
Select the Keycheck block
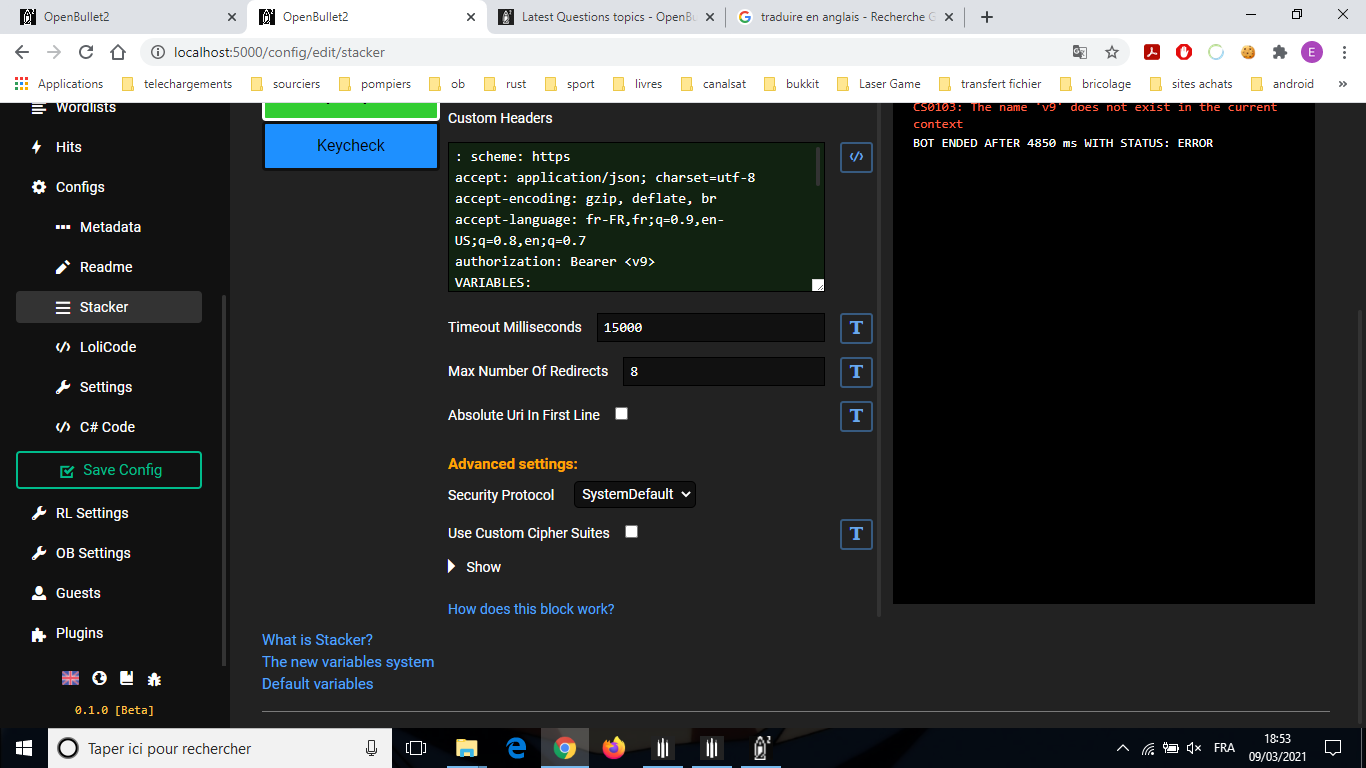(351, 145)
